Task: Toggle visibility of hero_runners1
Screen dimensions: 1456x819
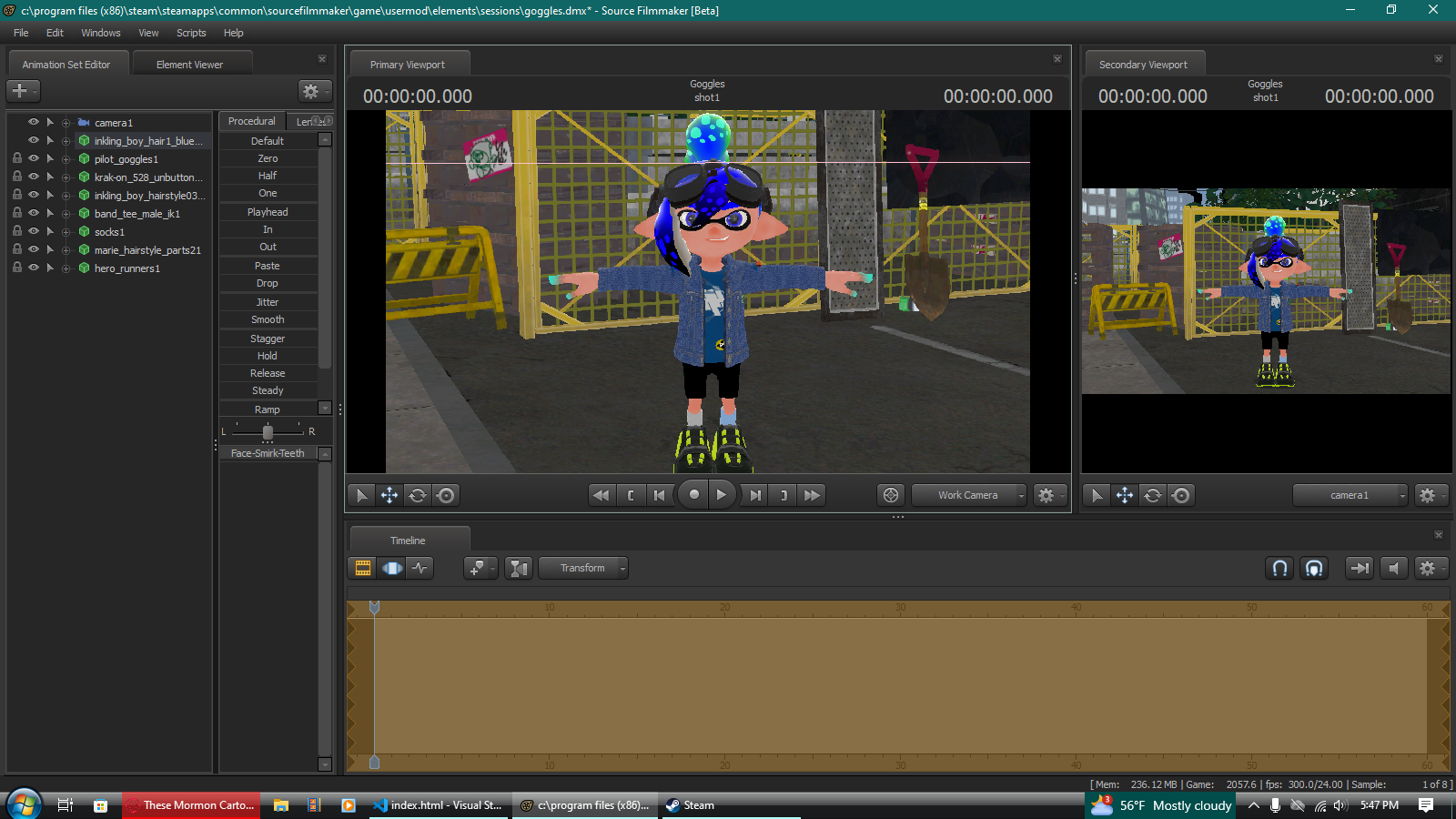Action: [x=34, y=268]
